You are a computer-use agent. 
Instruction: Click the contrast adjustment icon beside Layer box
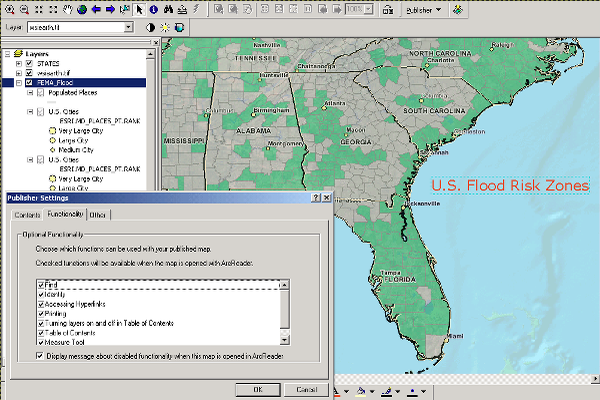151,28
